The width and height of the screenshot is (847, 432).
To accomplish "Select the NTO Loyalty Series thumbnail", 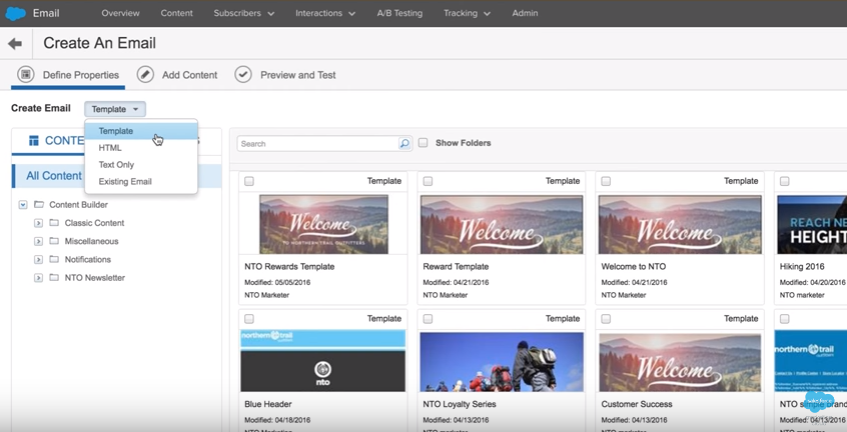I will click(502, 362).
